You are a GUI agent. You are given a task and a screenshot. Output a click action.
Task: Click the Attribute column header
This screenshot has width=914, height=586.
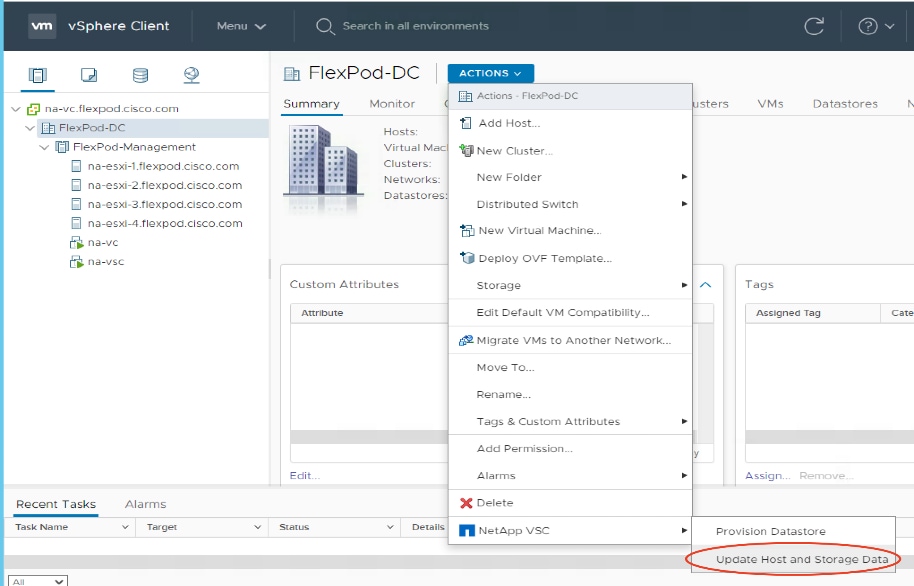(322, 313)
